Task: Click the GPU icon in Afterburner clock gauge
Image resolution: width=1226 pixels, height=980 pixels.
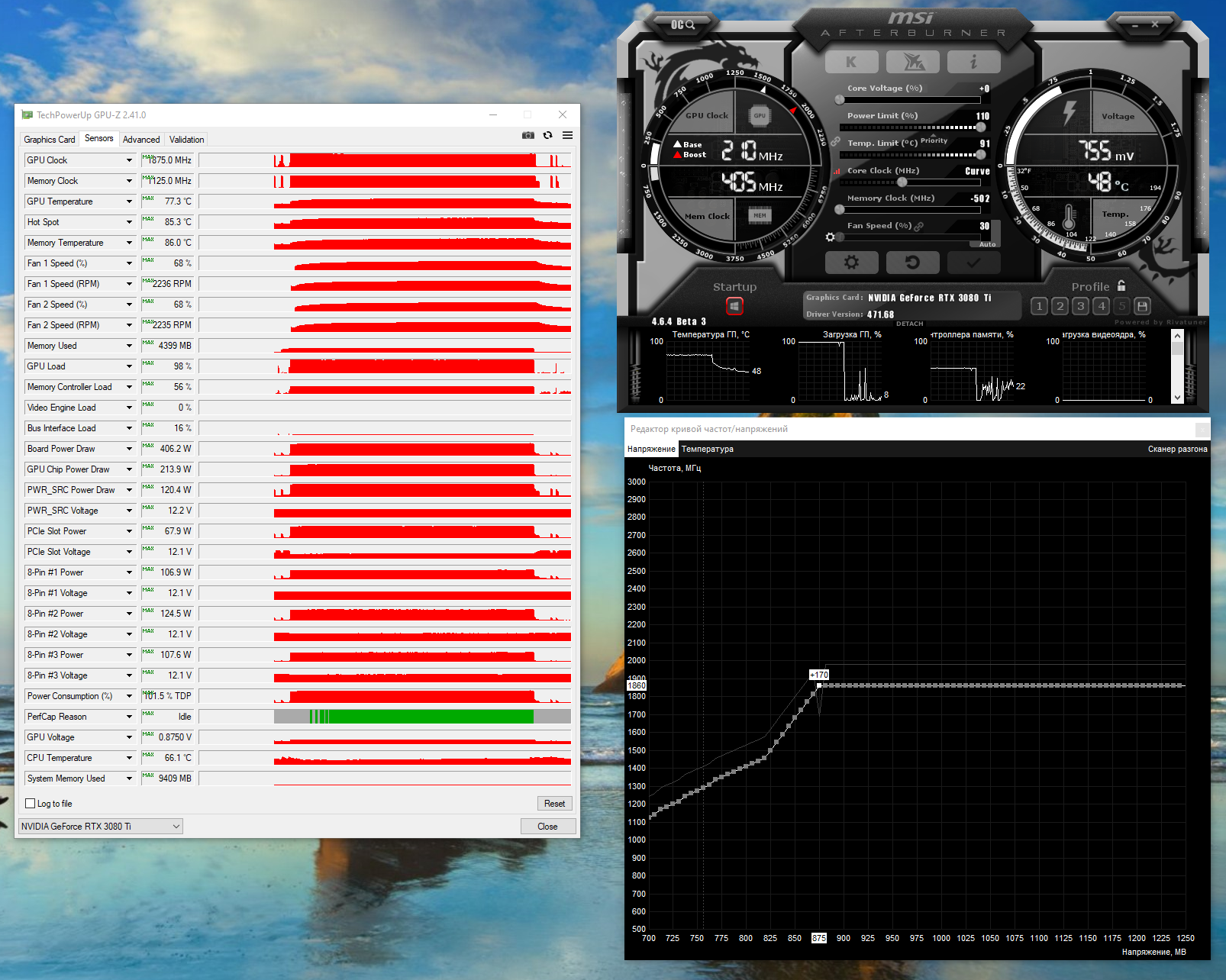Action: [759, 116]
